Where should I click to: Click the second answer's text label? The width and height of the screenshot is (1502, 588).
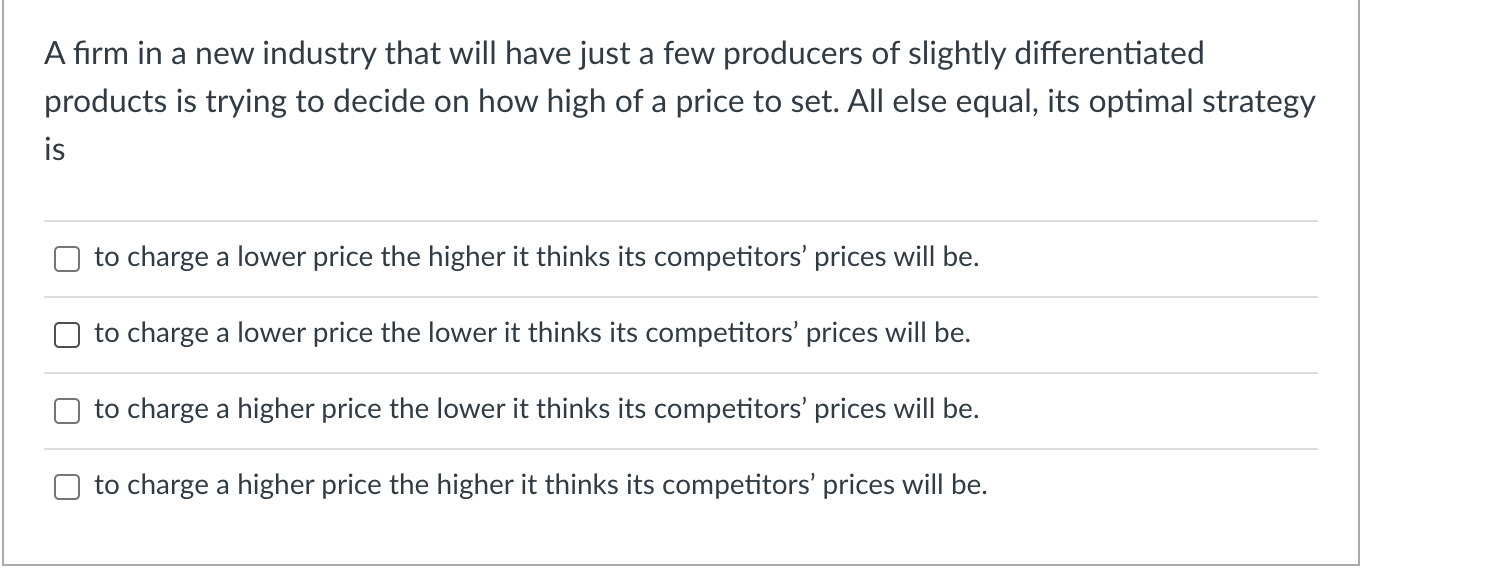530,333
